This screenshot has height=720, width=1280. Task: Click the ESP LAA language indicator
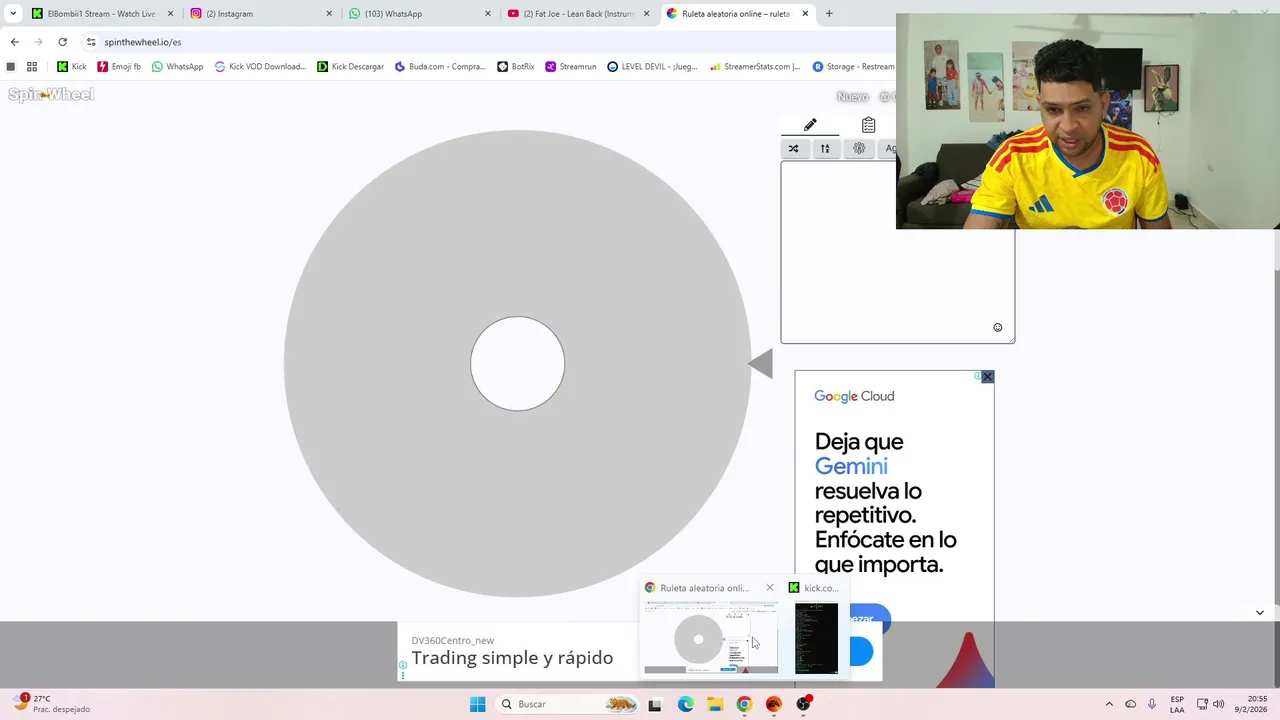(x=1177, y=704)
